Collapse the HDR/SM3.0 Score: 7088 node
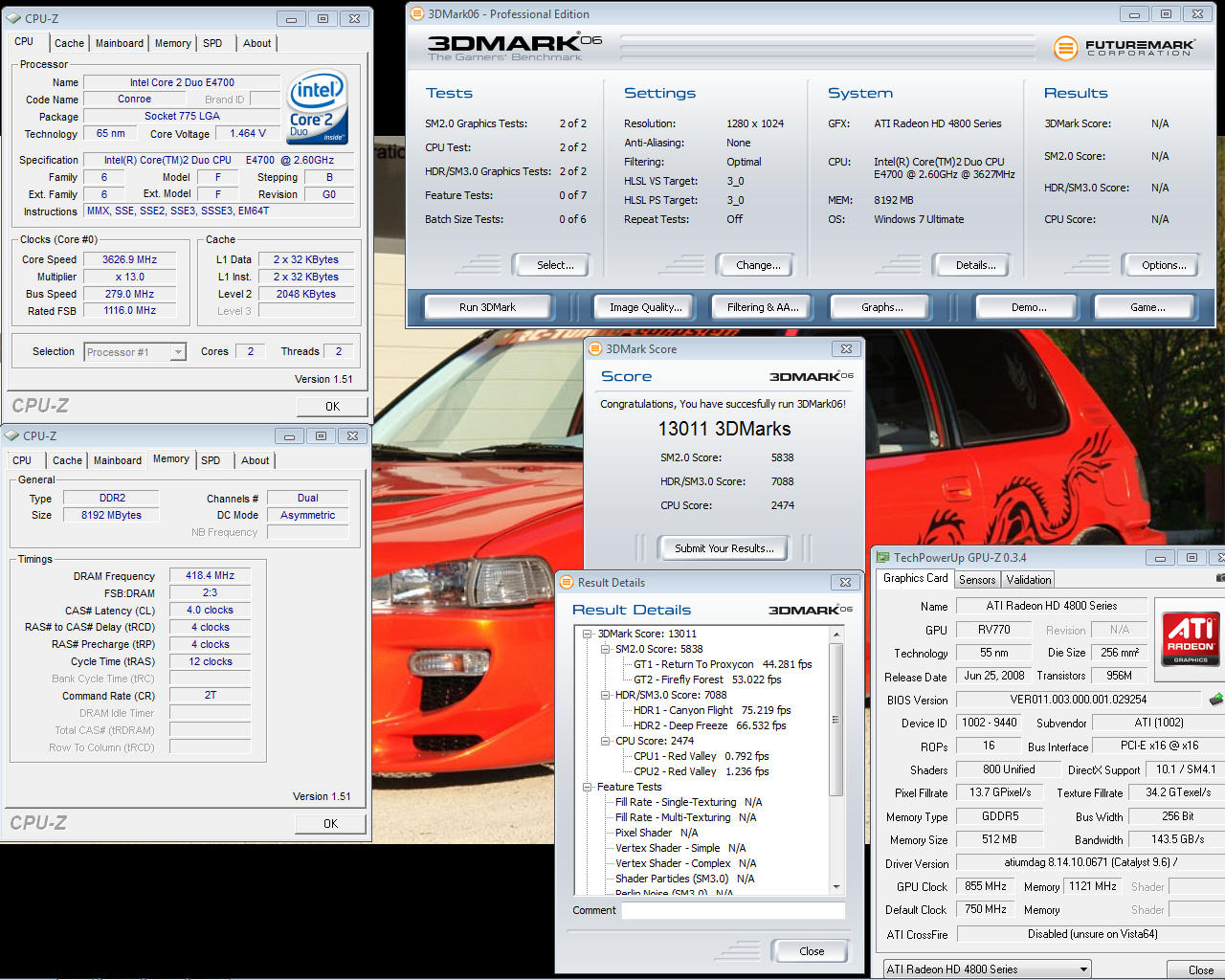 605,695
